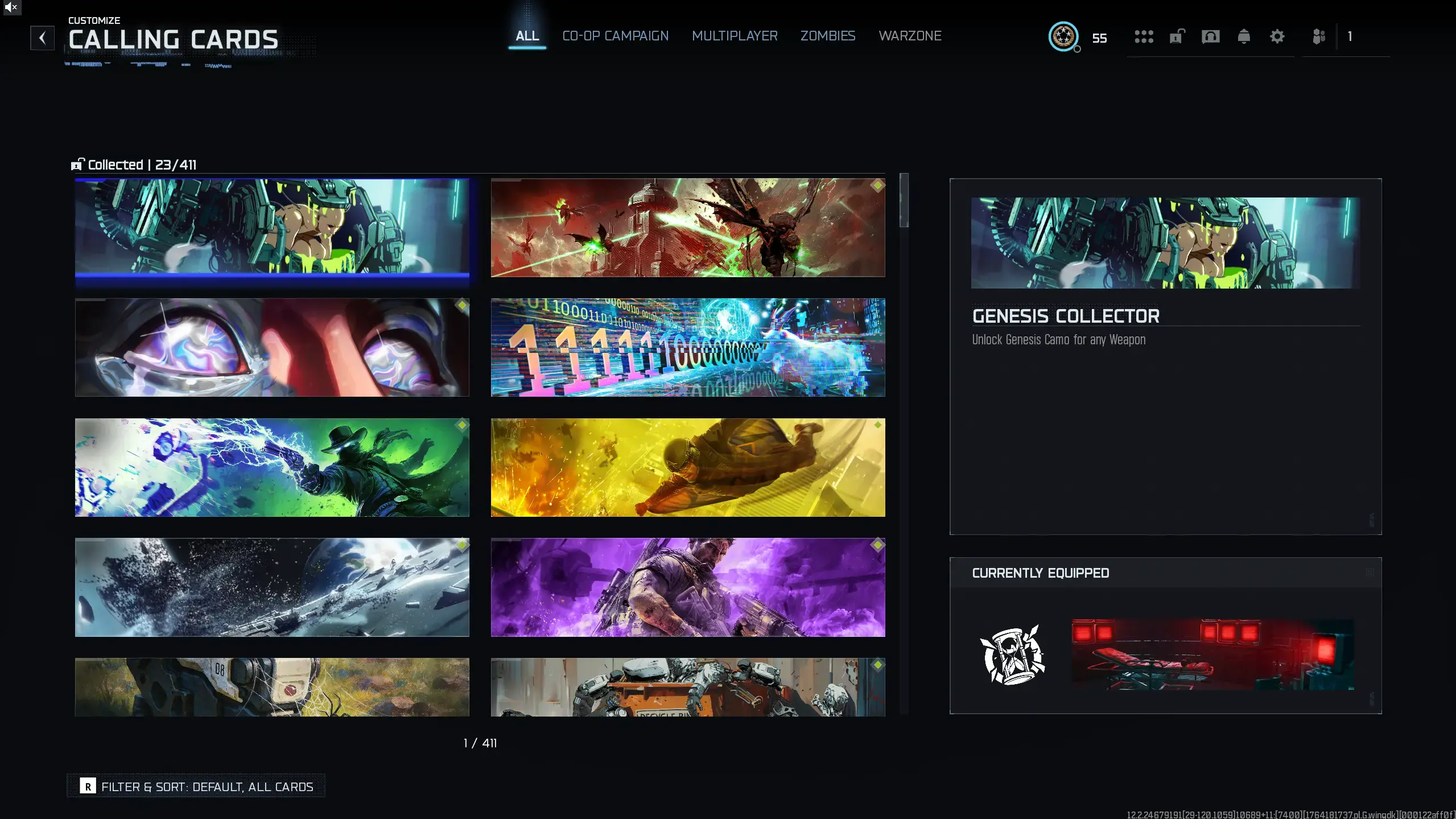Open the MULTIPLAYER tab

tap(735, 36)
